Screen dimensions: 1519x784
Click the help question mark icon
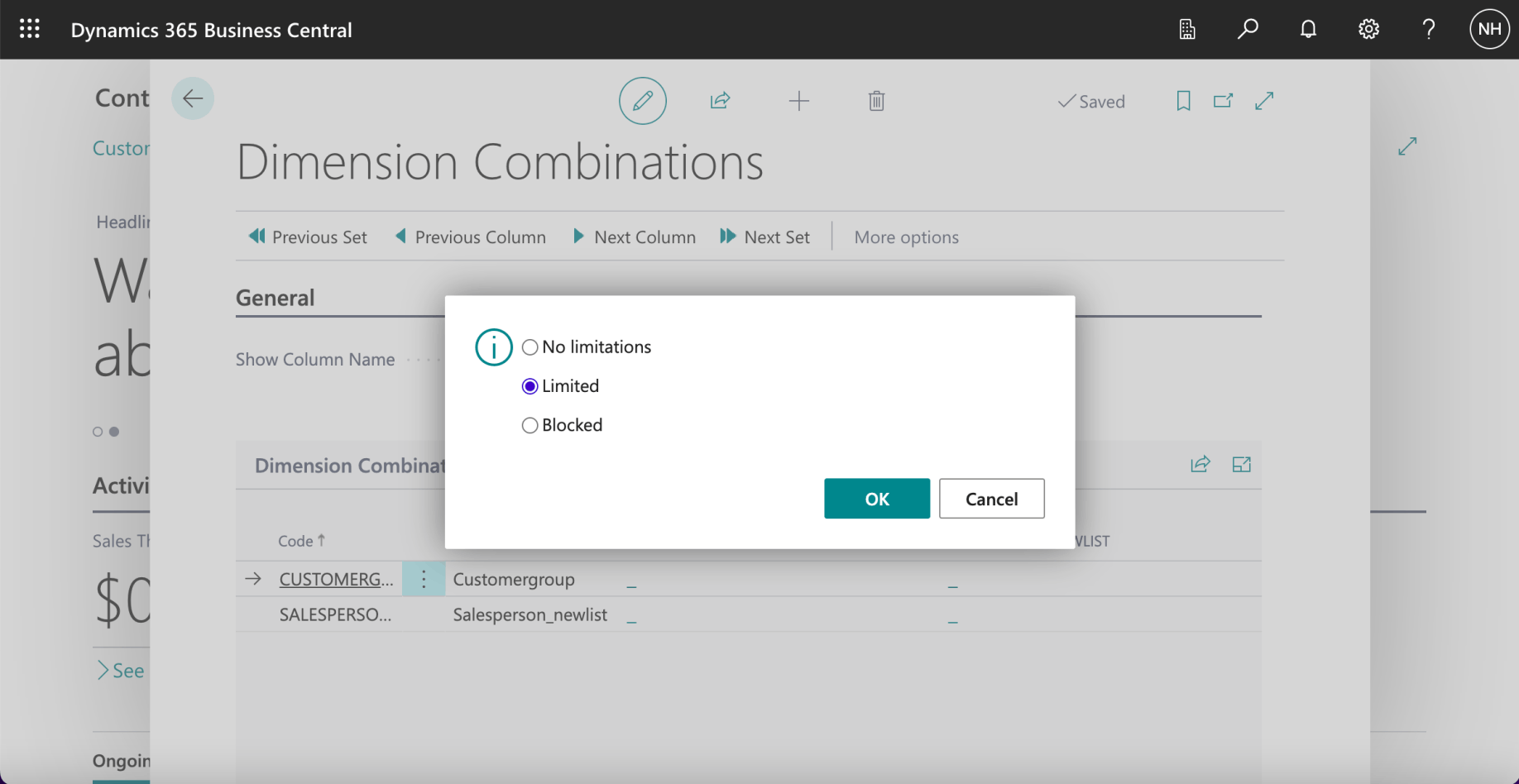pos(1429,30)
